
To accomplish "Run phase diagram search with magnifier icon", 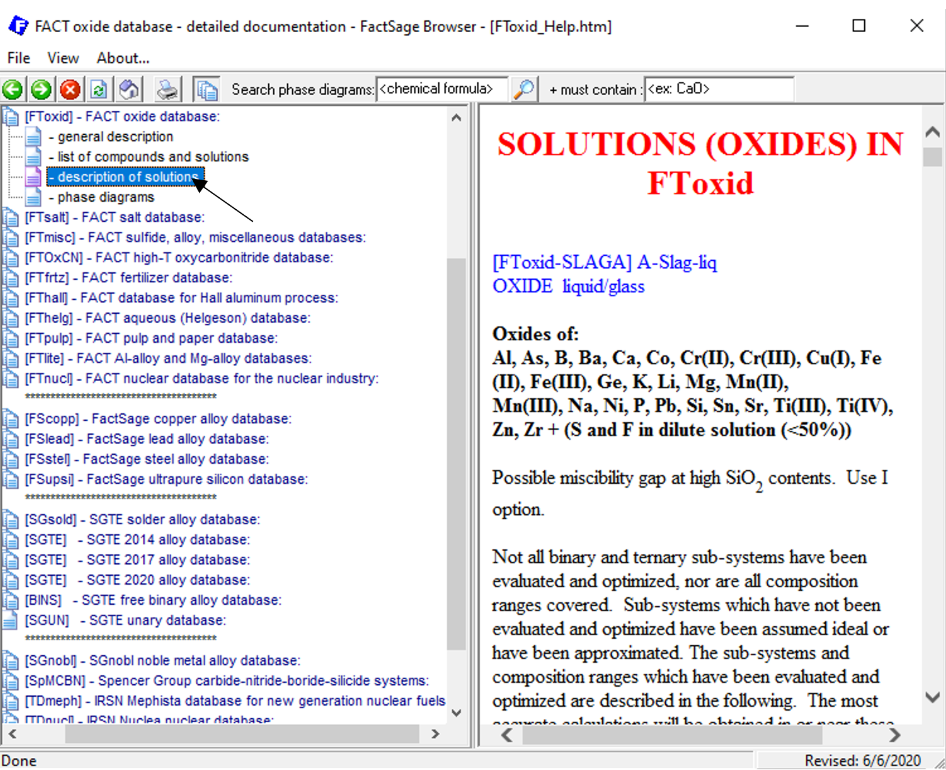I will pyautogui.click(x=524, y=90).
